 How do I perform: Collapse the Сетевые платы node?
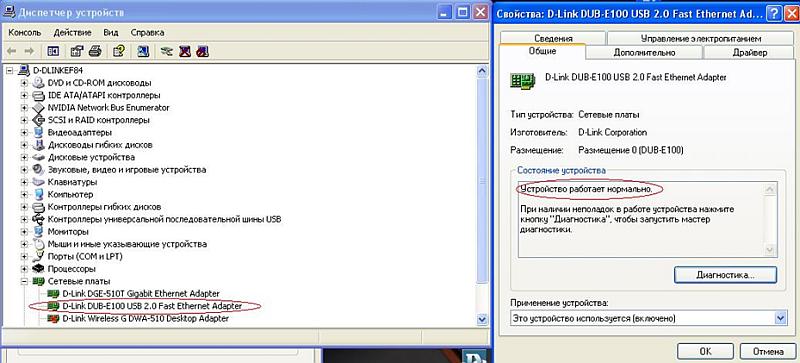pos(24,281)
